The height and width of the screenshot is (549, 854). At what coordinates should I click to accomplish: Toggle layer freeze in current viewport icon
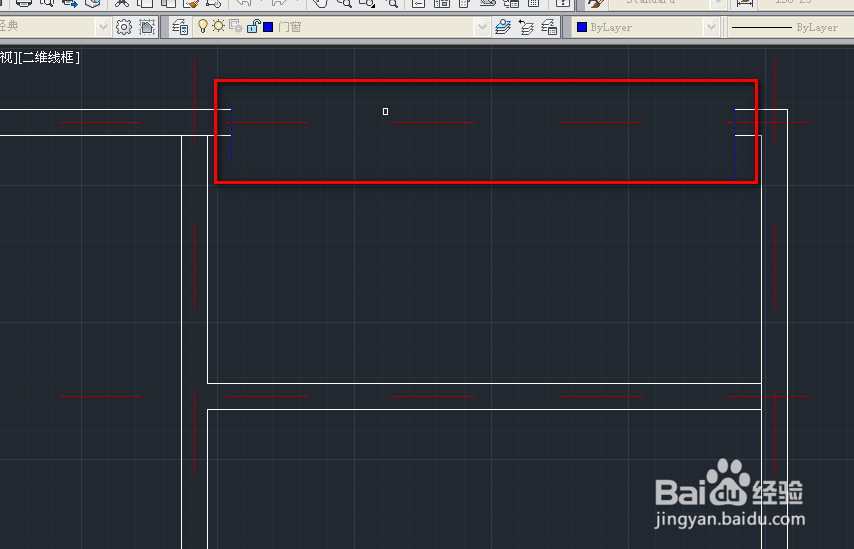coord(236,27)
